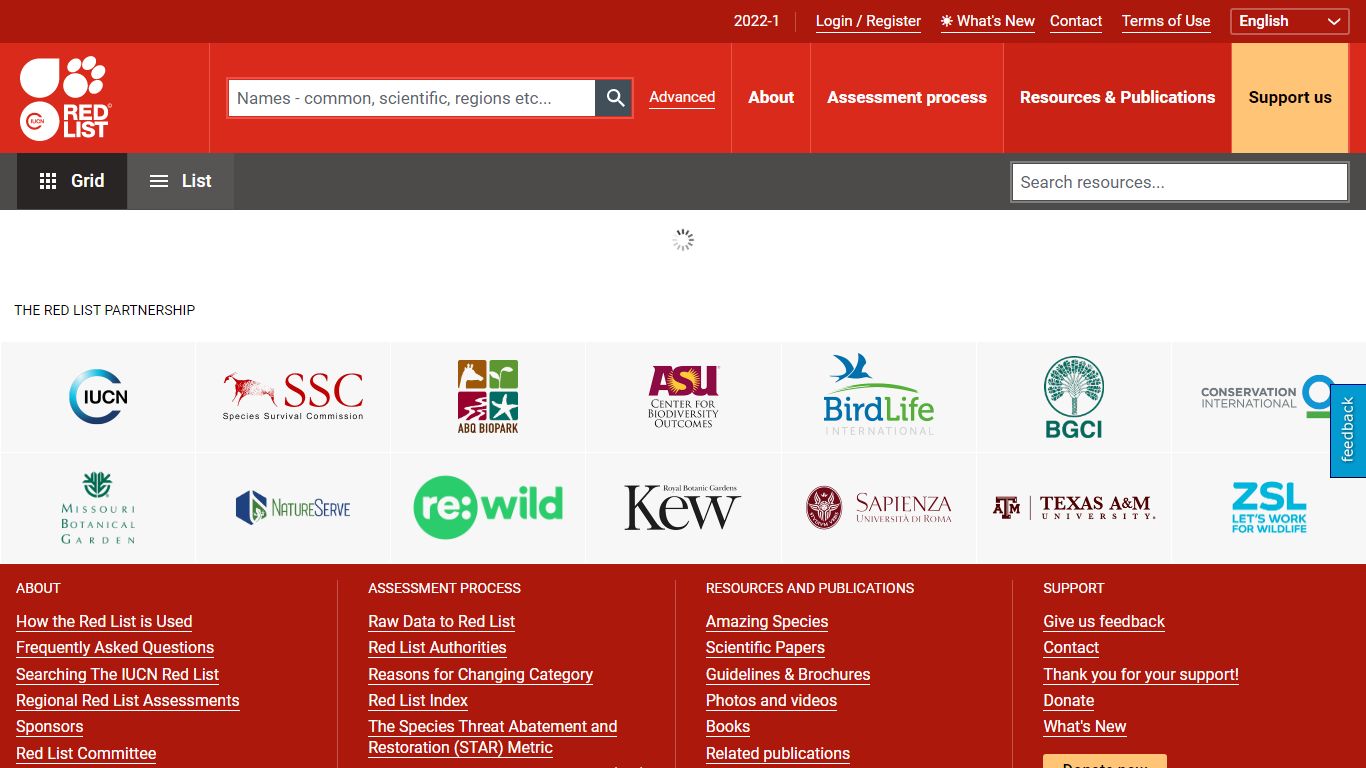Screen dimensions: 1366x768
Task: Click the magnifier search button
Action: tap(615, 98)
